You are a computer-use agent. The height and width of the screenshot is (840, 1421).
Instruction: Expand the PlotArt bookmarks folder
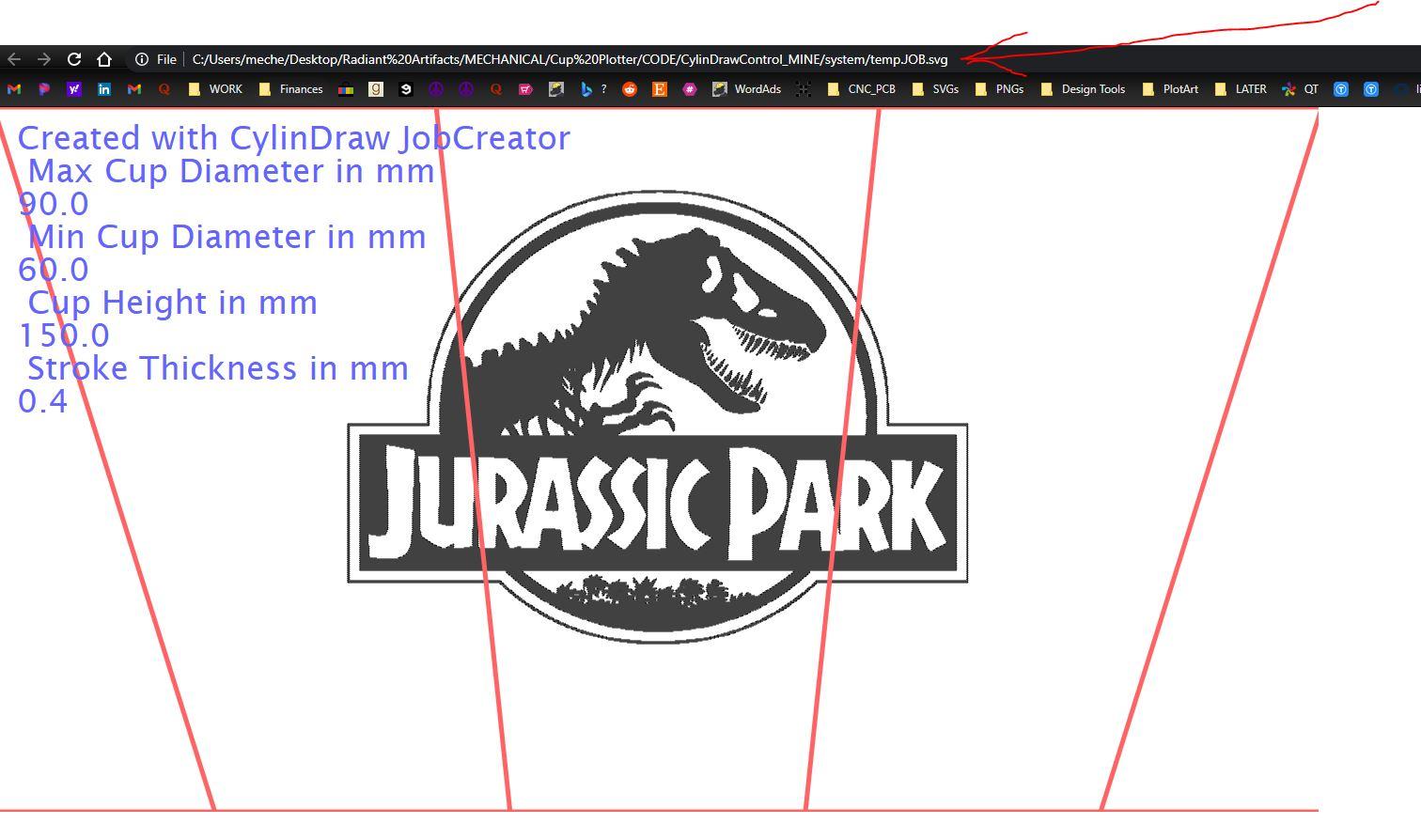pyautogui.click(x=1170, y=89)
